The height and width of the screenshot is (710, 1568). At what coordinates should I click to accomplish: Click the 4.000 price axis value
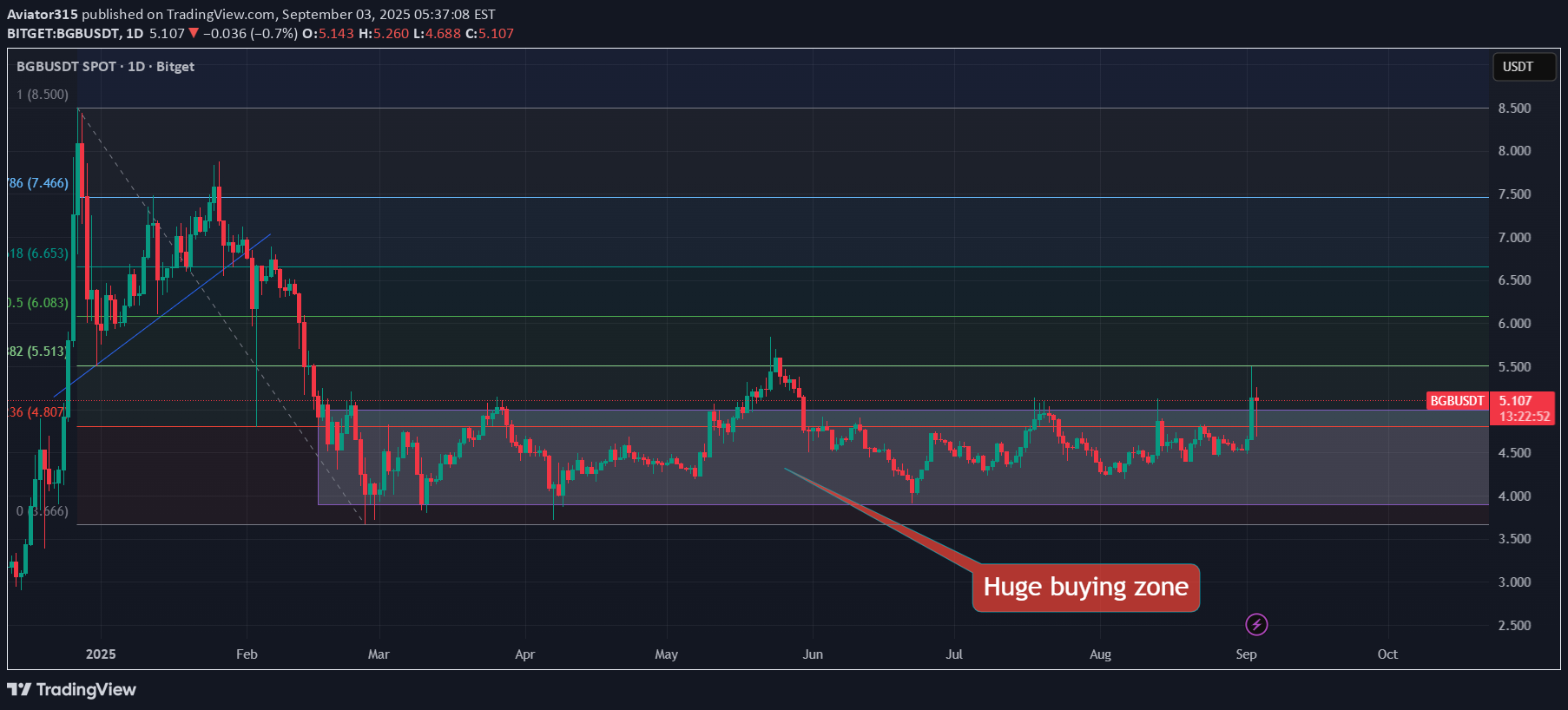[1514, 496]
